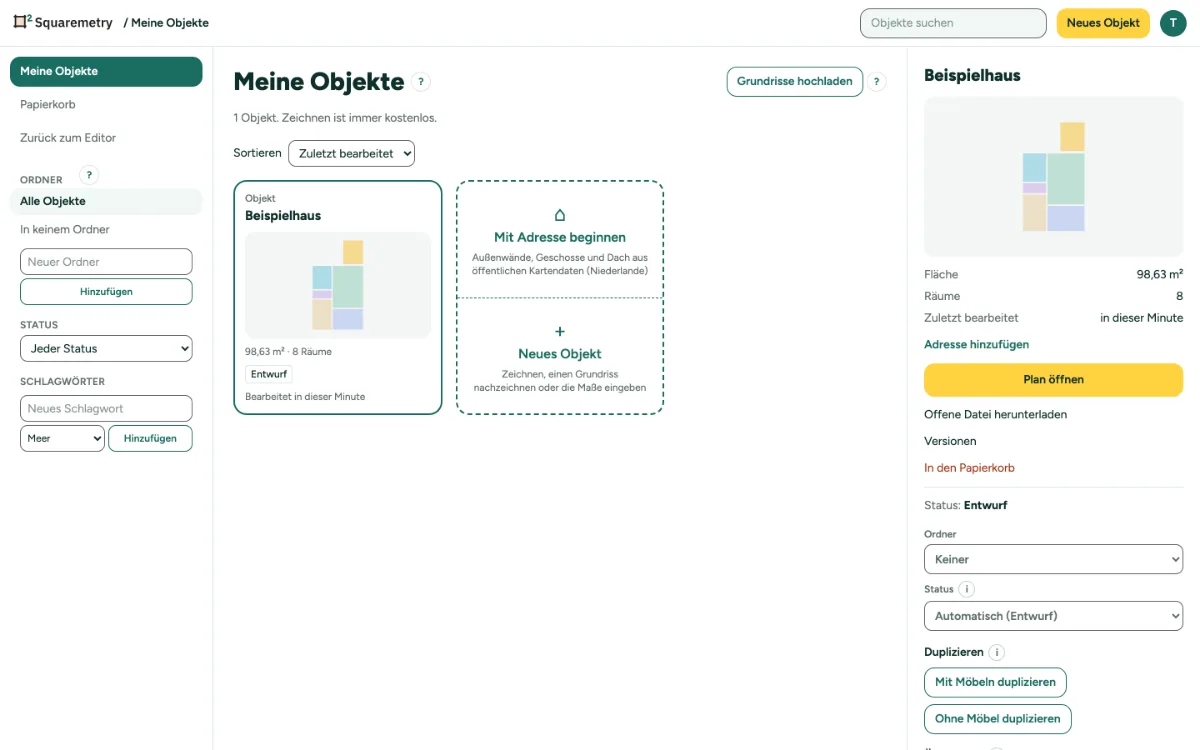Click the help icon next to ORDNER

coord(89,176)
